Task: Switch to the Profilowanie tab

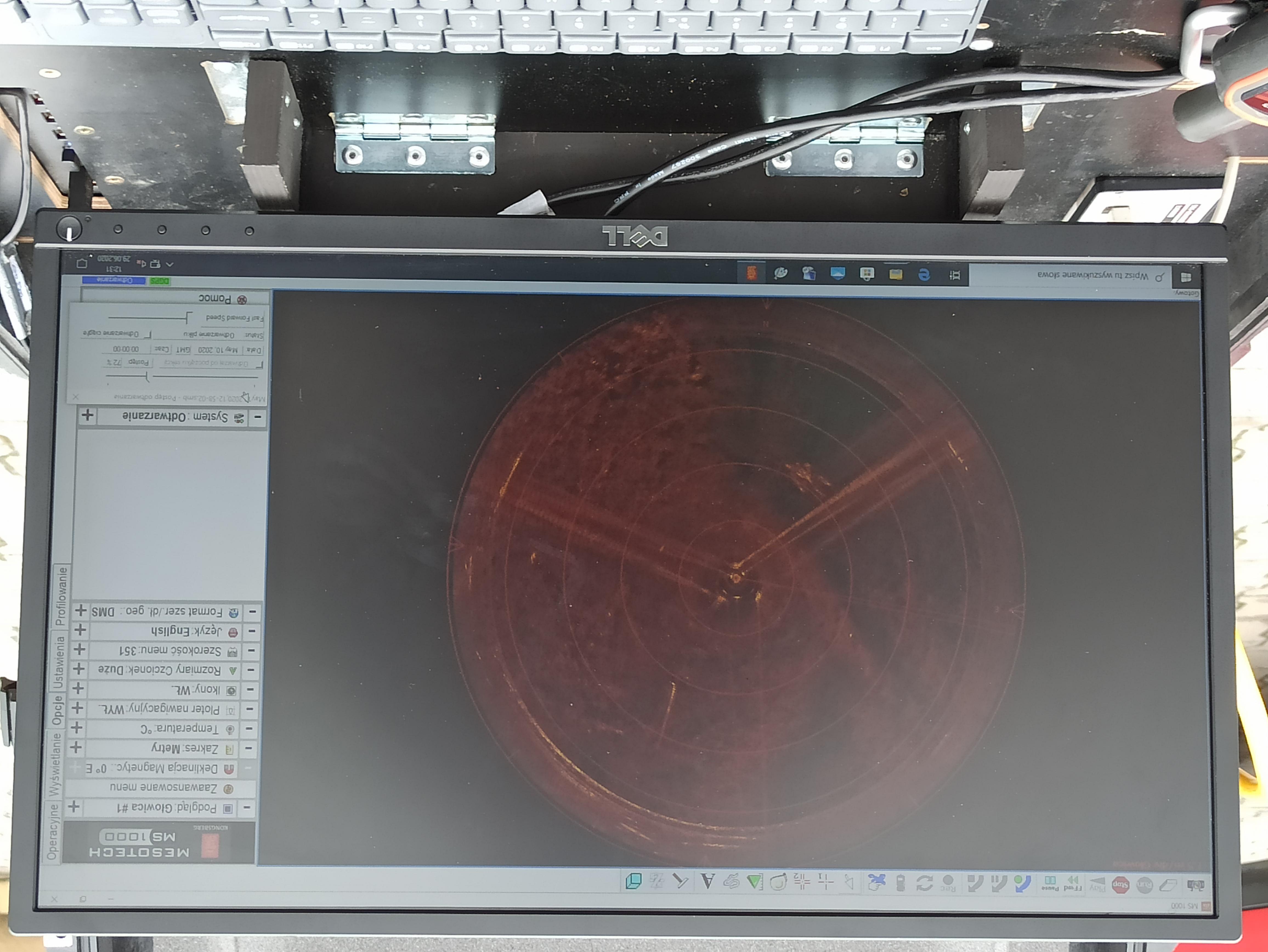Action: click(x=61, y=596)
